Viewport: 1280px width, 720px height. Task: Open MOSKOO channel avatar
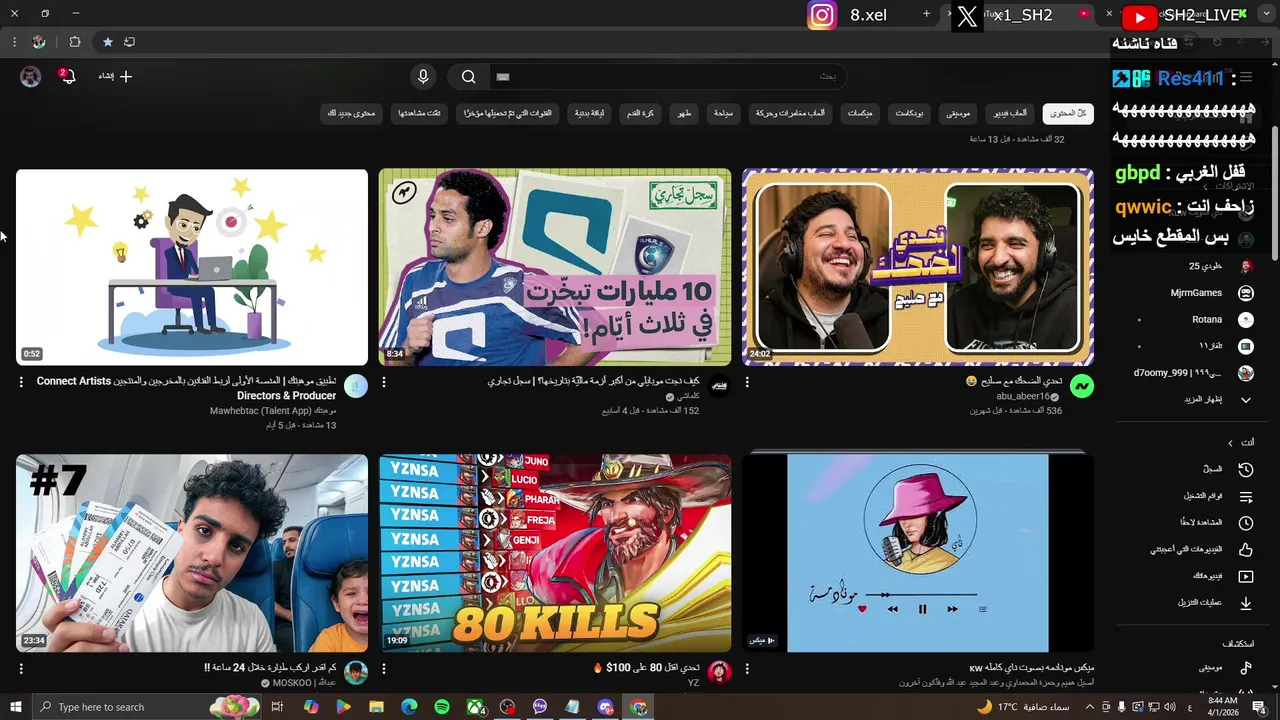(356, 672)
